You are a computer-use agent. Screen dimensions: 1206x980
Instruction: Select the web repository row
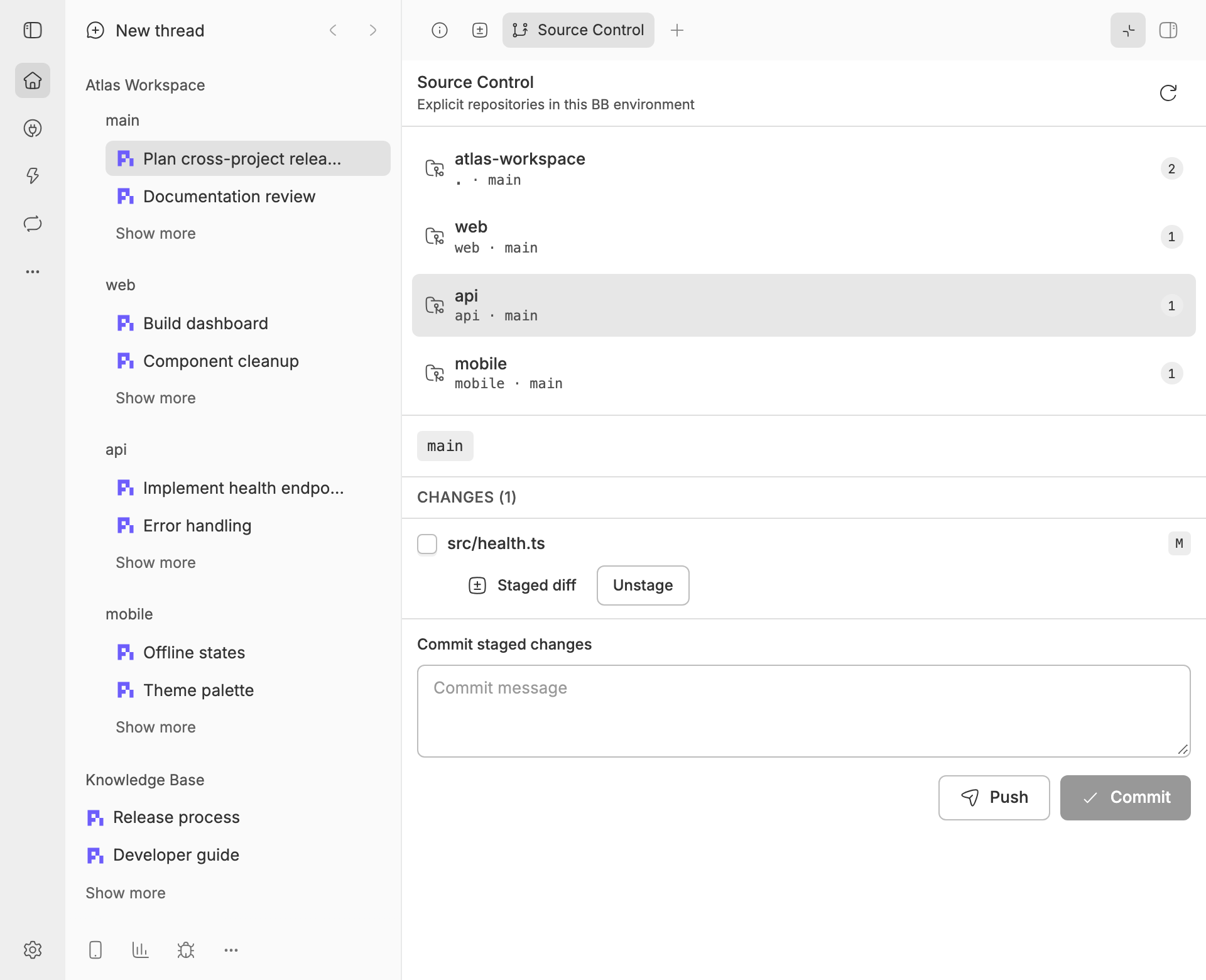click(804, 236)
